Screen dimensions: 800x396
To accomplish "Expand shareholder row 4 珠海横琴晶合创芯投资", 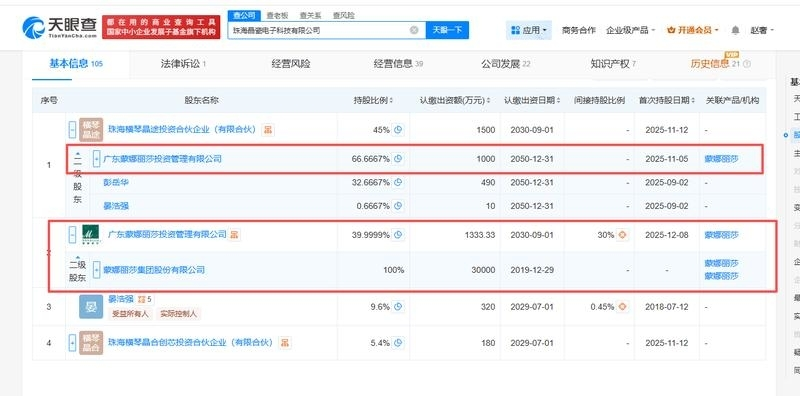I will point(72,342).
